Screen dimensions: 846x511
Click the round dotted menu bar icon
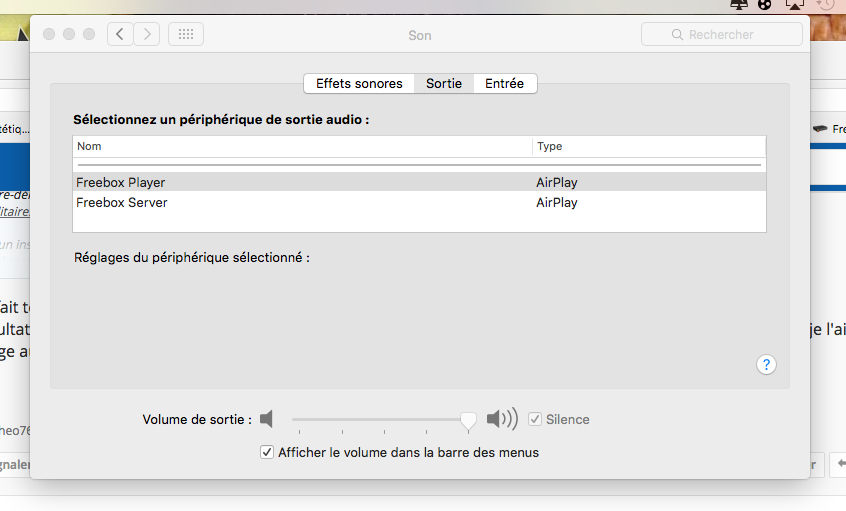(x=765, y=5)
